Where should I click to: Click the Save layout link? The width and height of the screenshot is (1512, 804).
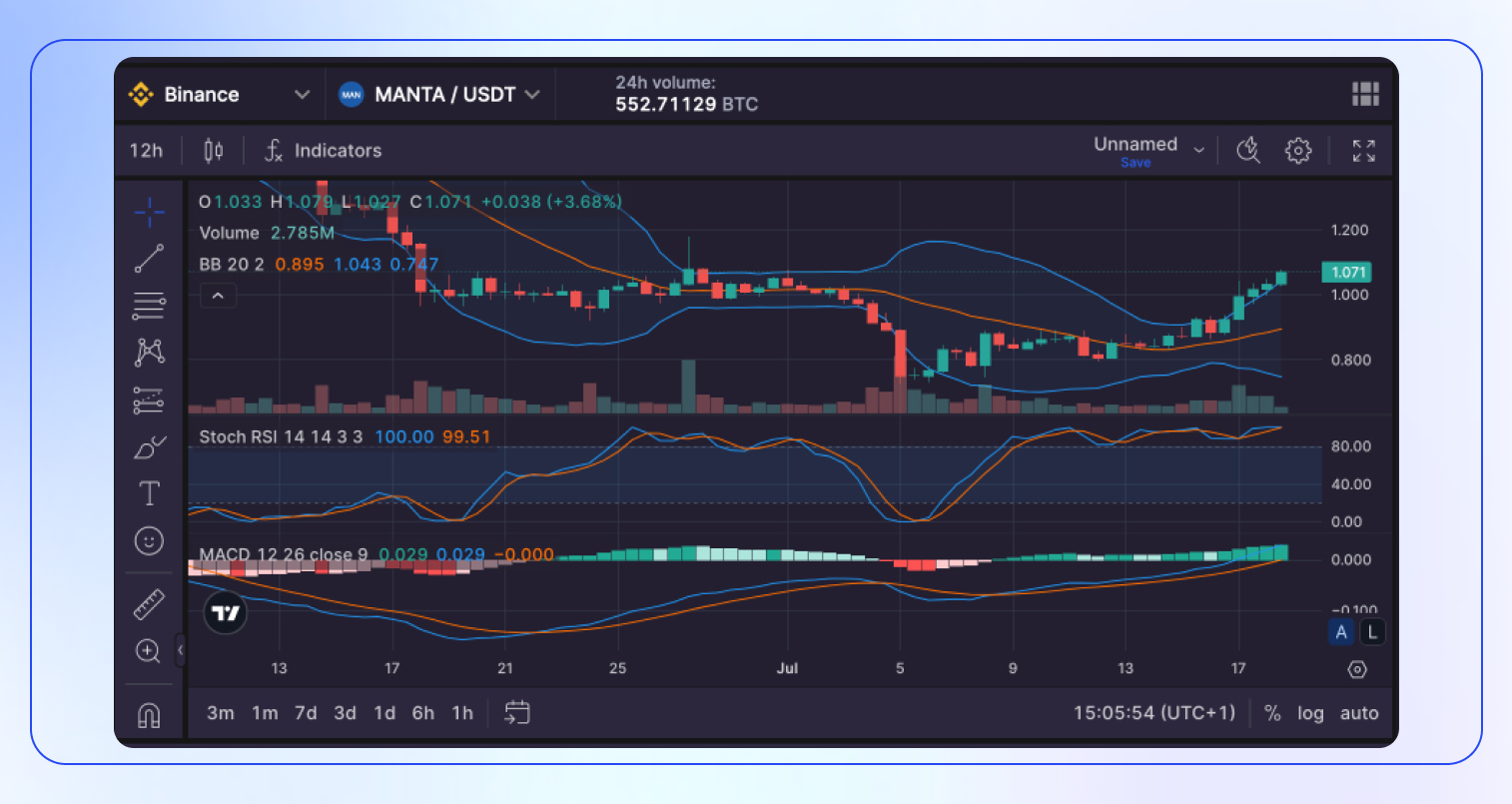1135,163
